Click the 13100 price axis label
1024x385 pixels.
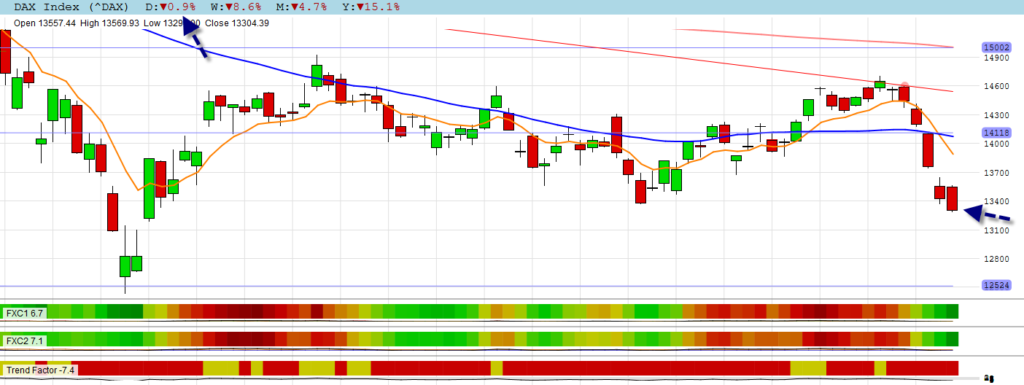click(x=997, y=230)
